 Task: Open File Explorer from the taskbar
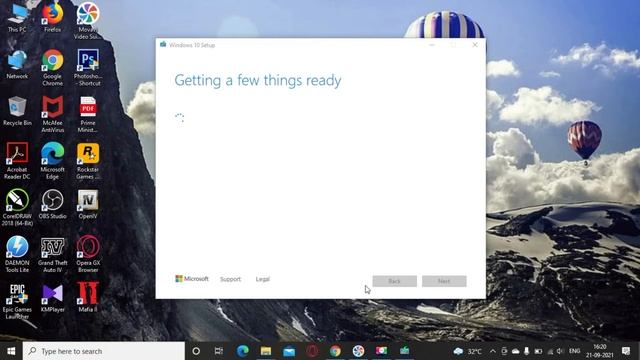click(266, 351)
